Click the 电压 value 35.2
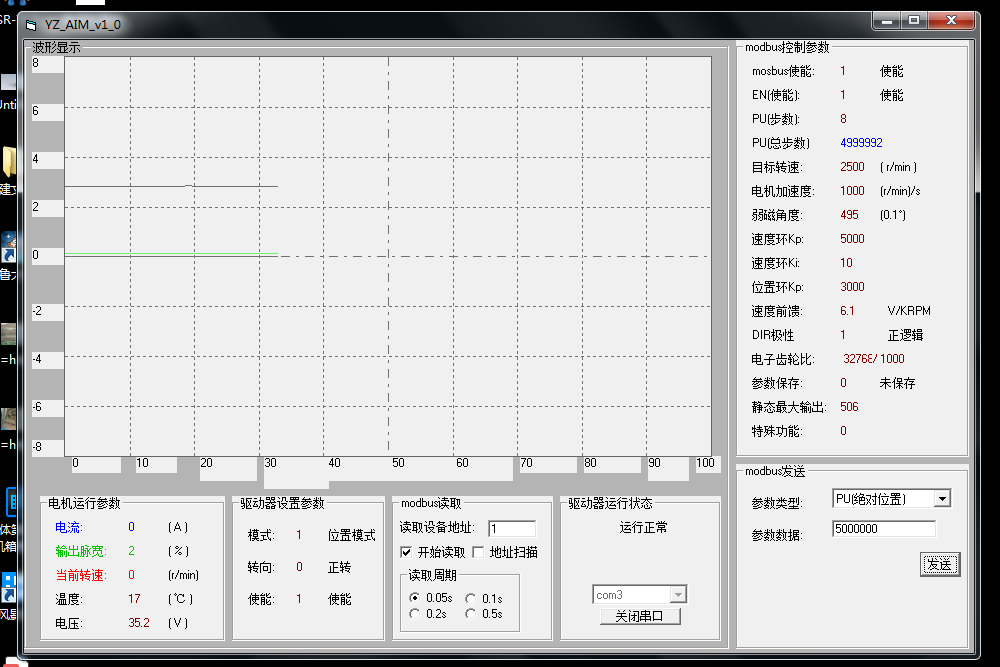 pos(138,622)
